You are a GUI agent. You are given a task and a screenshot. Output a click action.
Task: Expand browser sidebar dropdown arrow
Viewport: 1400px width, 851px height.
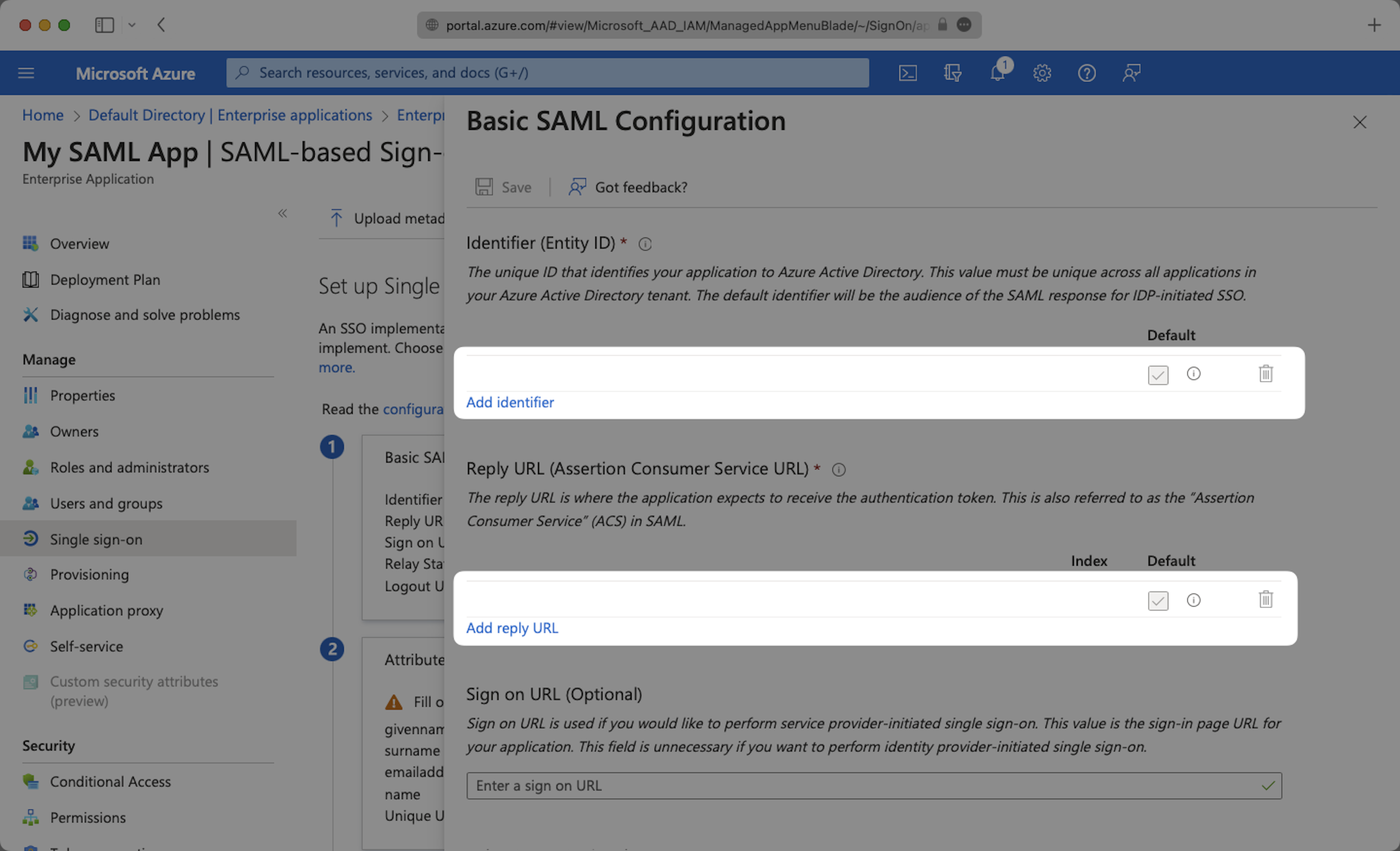point(132,25)
